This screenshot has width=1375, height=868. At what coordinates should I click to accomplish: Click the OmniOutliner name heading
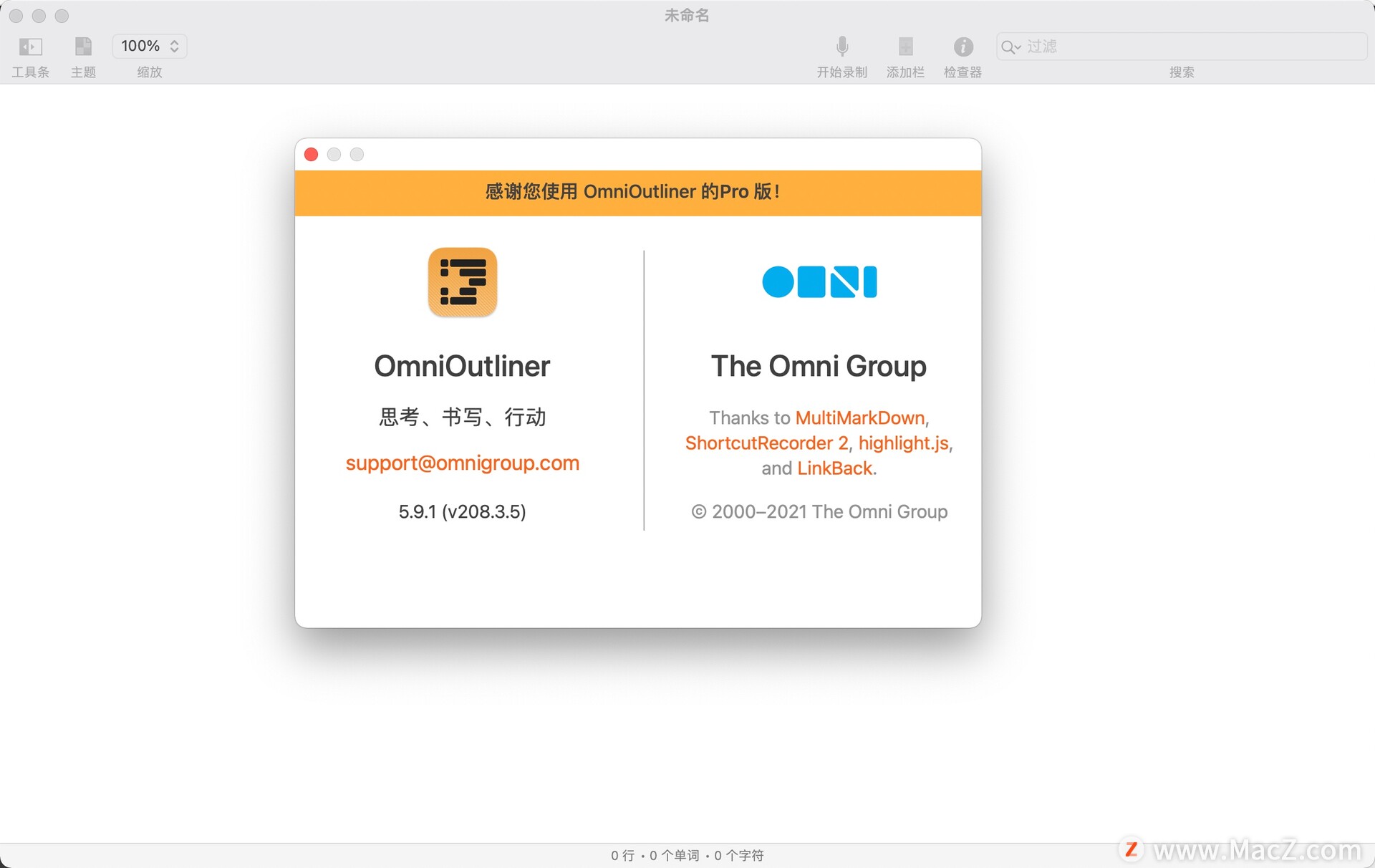[462, 366]
